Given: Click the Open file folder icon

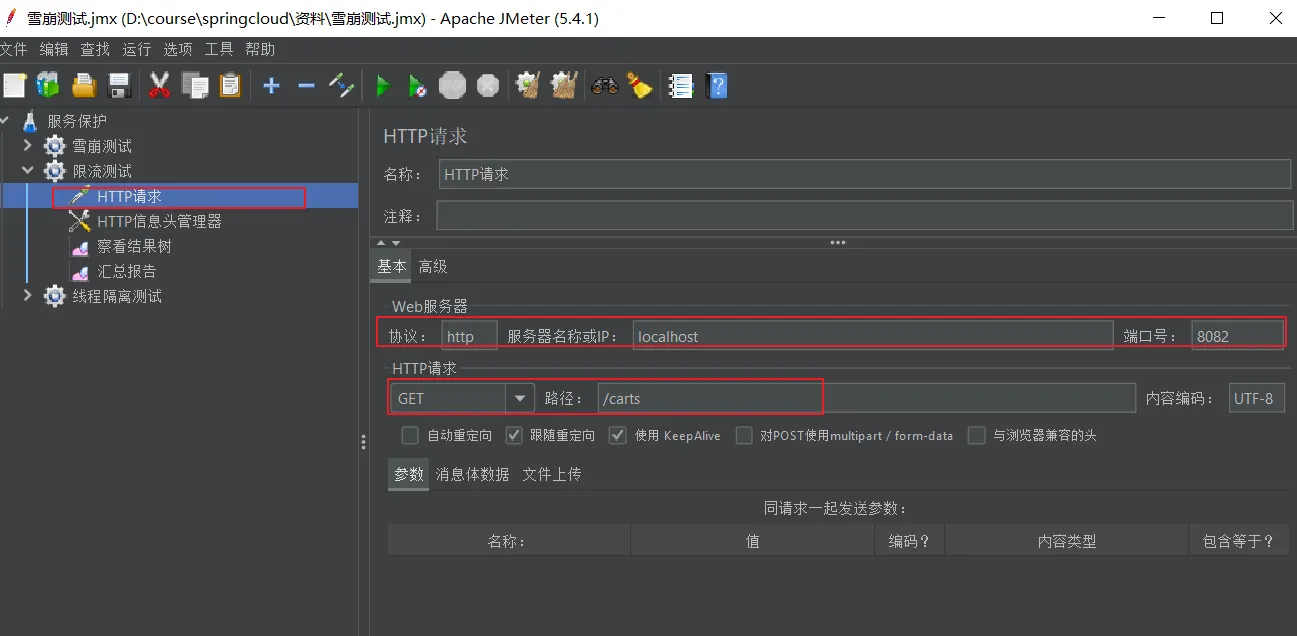Looking at the screenshot, I should coord(83,86).
